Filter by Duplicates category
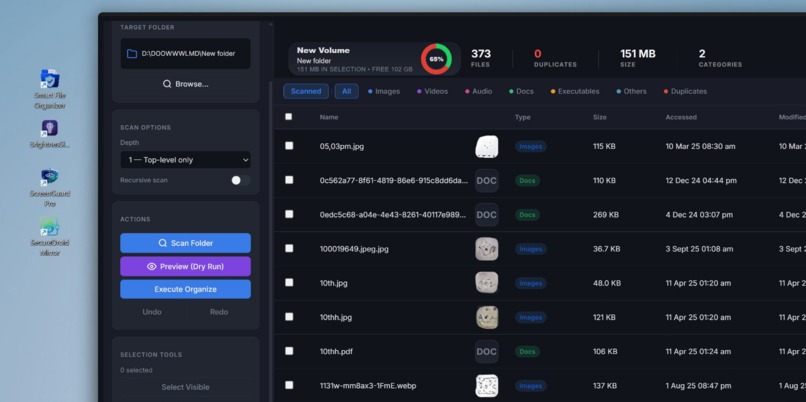This screenshot has width=806, height=402. 685,92
